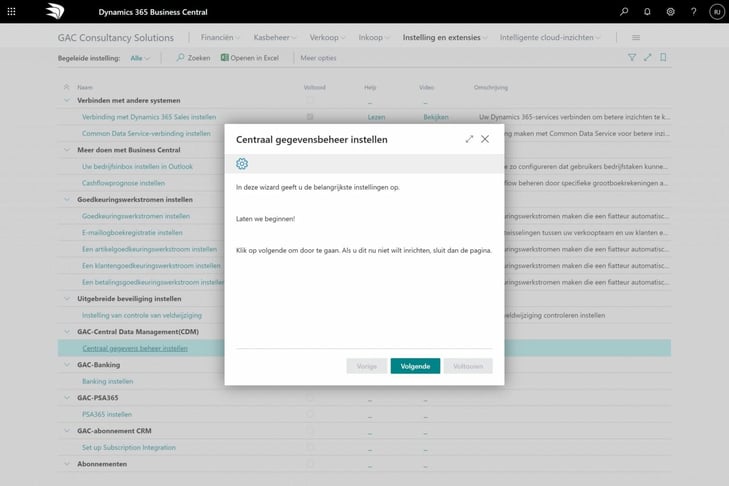
Task: Open search via magnifier icon in top bar
Action: 624,12
